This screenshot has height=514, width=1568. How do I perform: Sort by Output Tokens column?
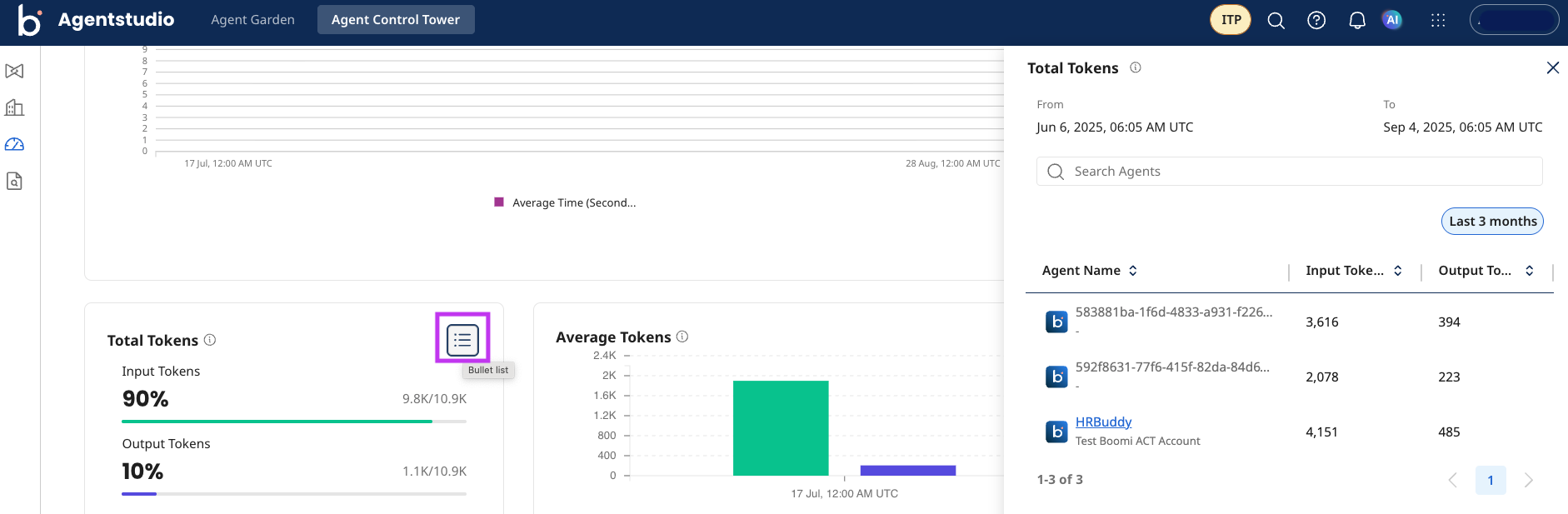click(1529, 271)
